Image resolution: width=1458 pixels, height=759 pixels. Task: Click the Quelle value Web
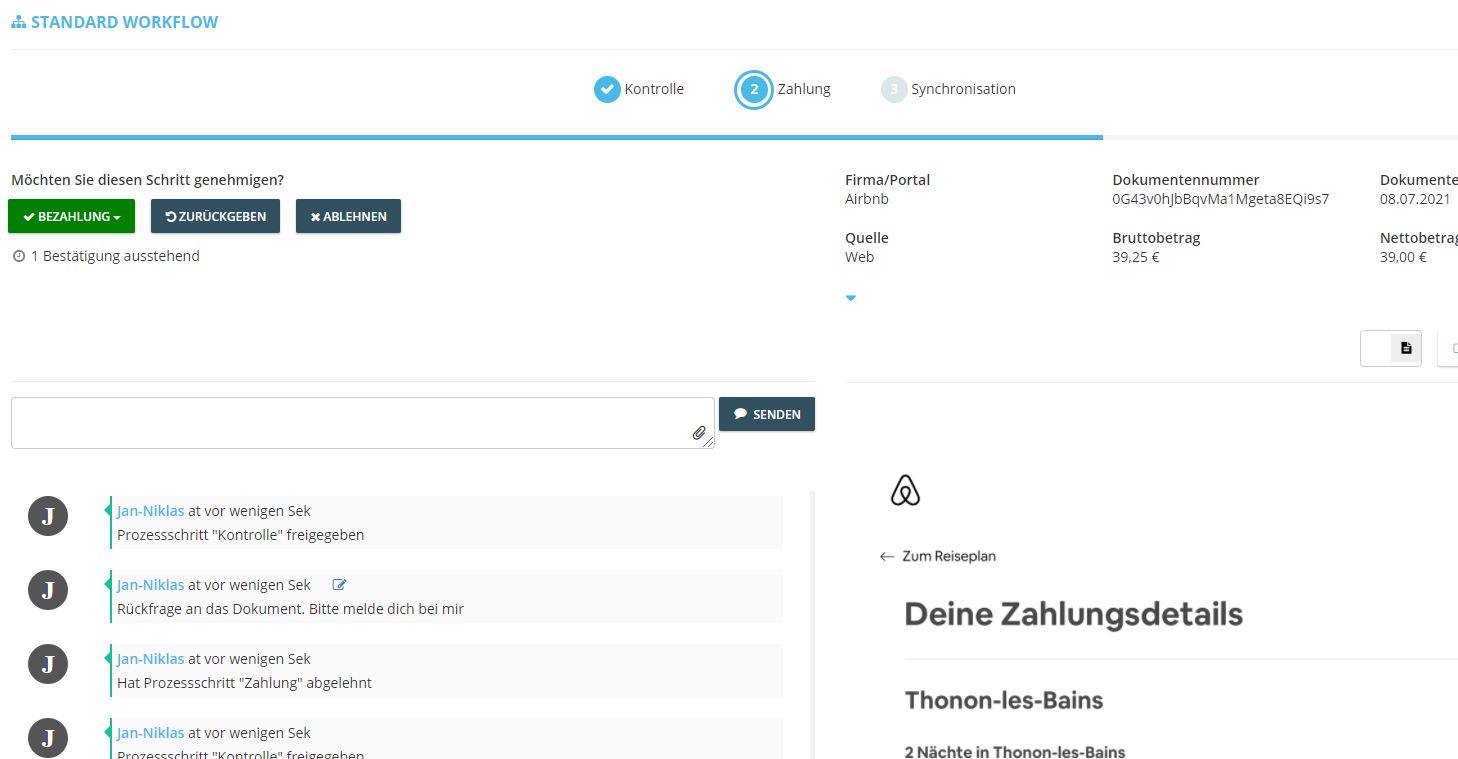tap(859, 257)
